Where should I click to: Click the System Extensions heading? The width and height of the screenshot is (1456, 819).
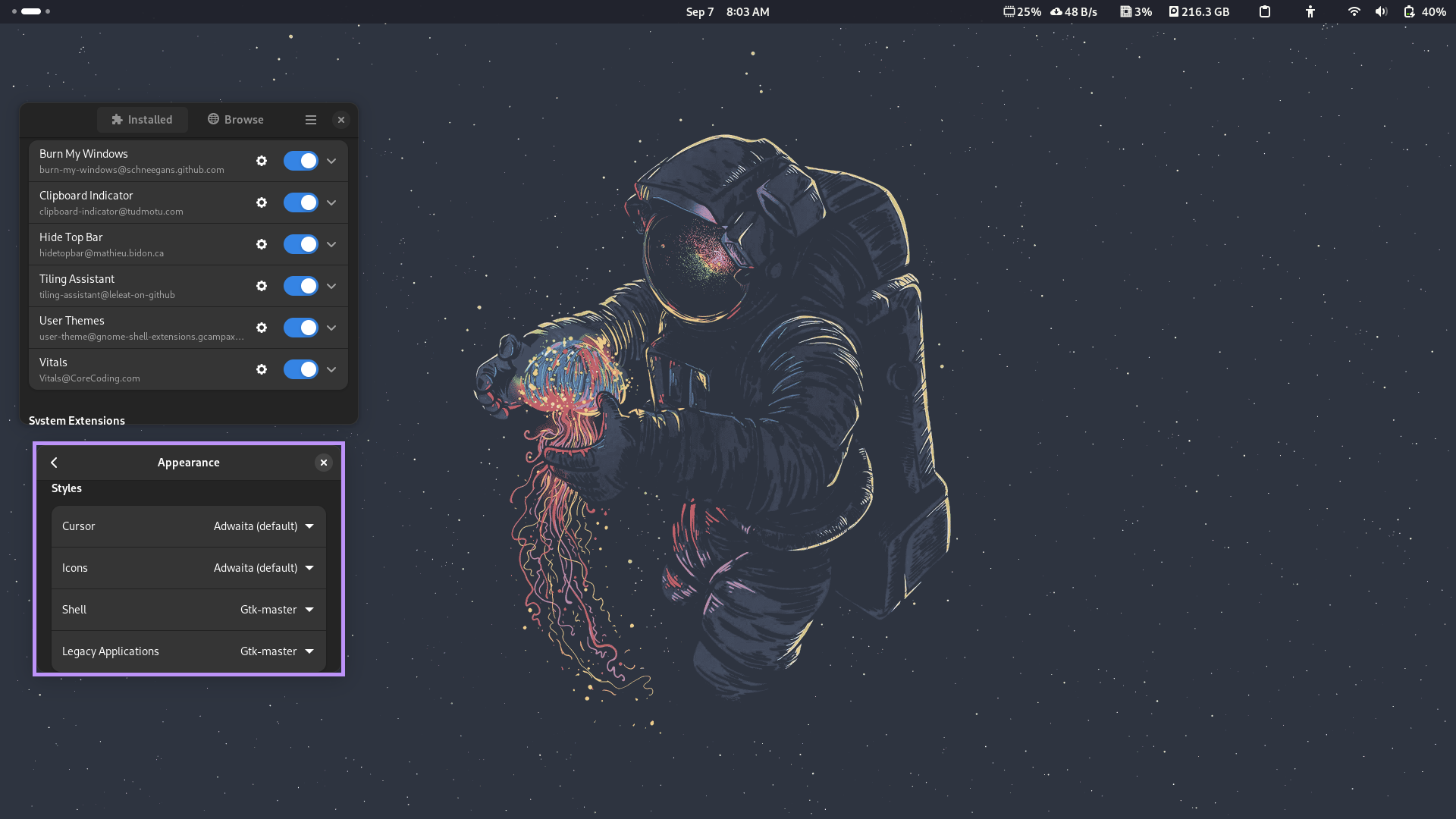click(x=77, y=420)
